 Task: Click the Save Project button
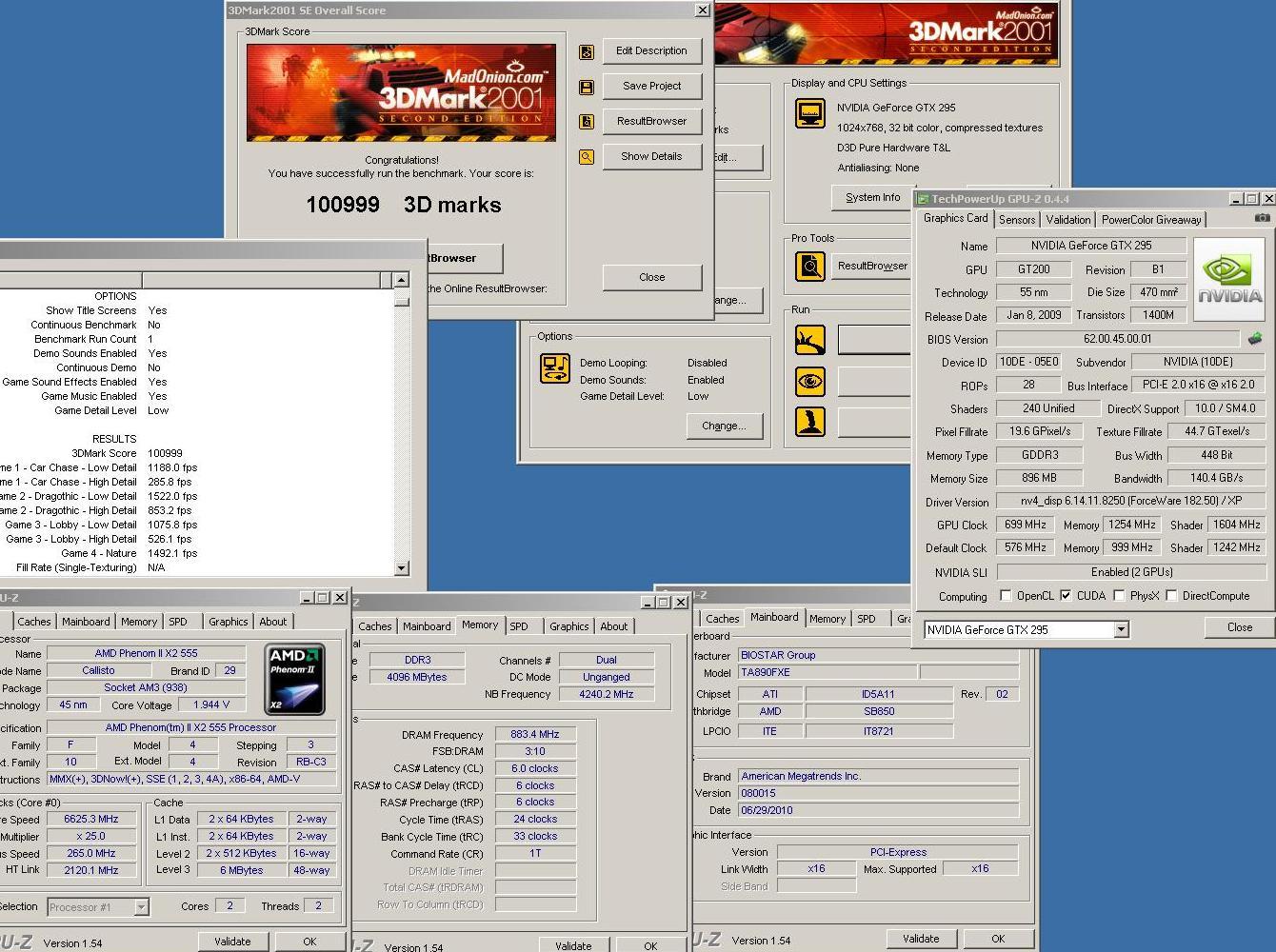[651, 87]
